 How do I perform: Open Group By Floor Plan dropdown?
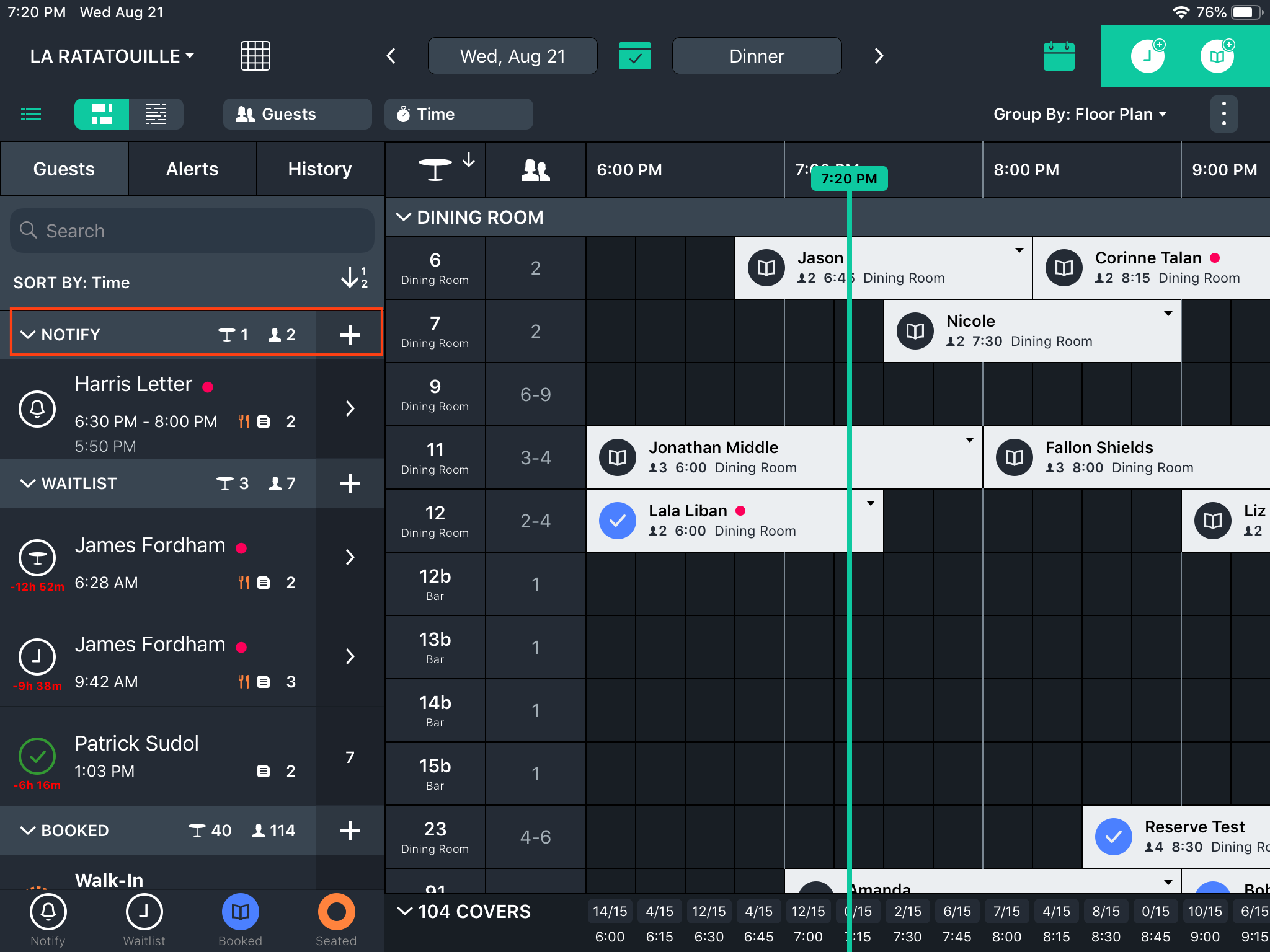pyautogui.click(x=1080, y=114)
